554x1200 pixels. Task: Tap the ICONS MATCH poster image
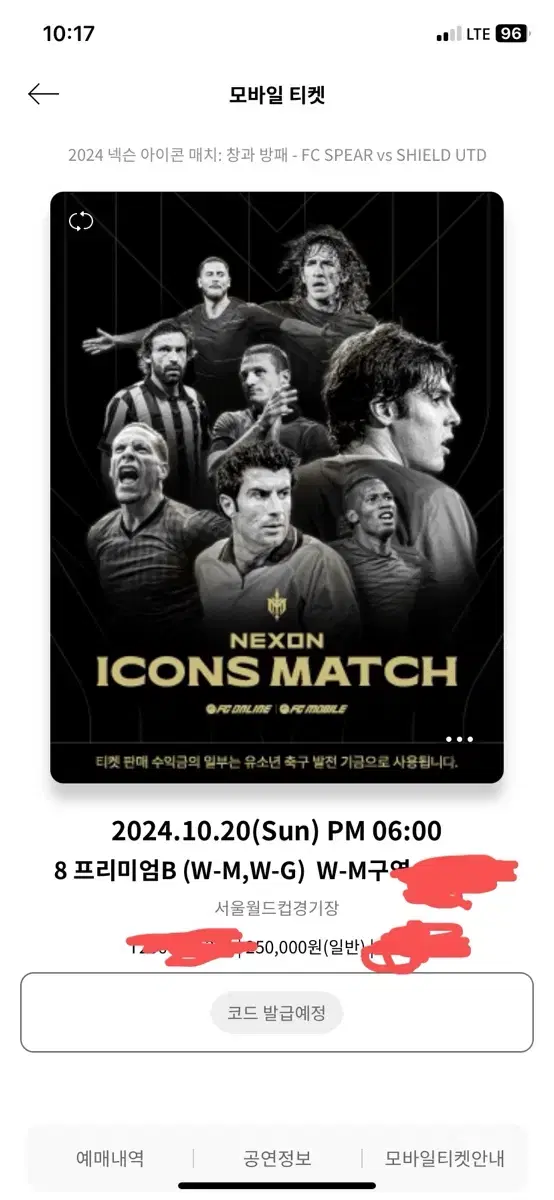tap(277, 488)
